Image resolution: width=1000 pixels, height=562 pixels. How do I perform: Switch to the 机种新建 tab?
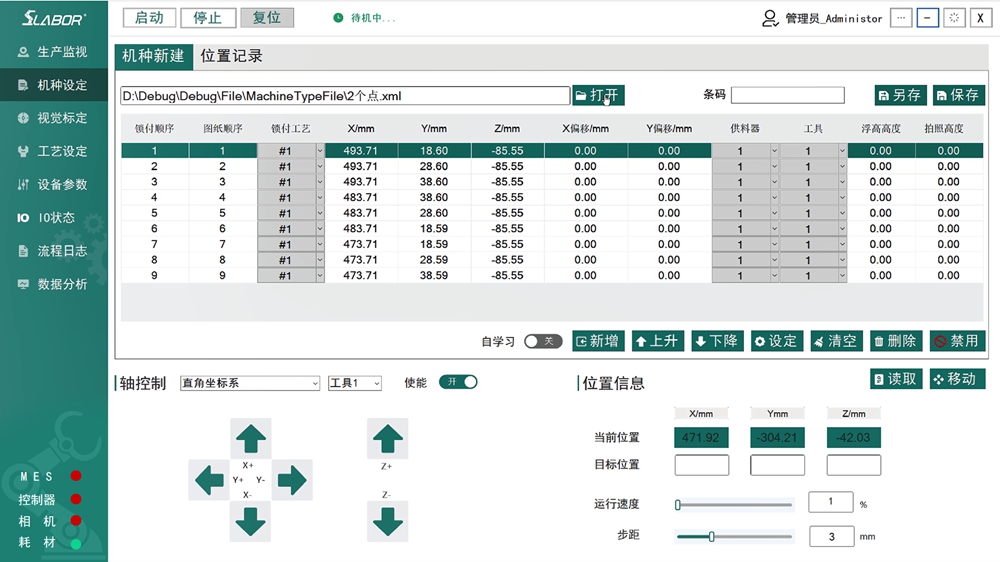coord(154,56)
